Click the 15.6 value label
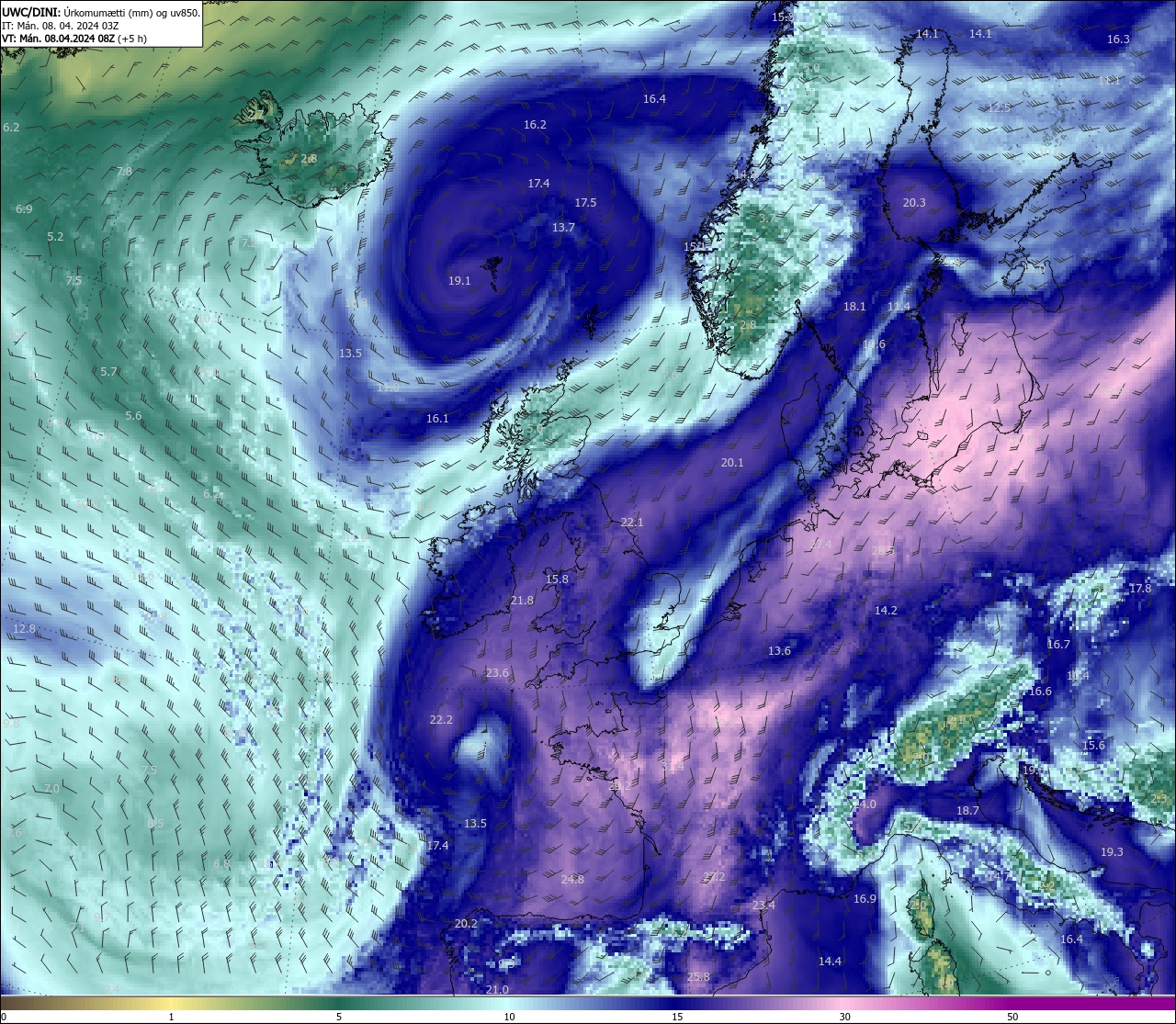 pos(1093,746)
